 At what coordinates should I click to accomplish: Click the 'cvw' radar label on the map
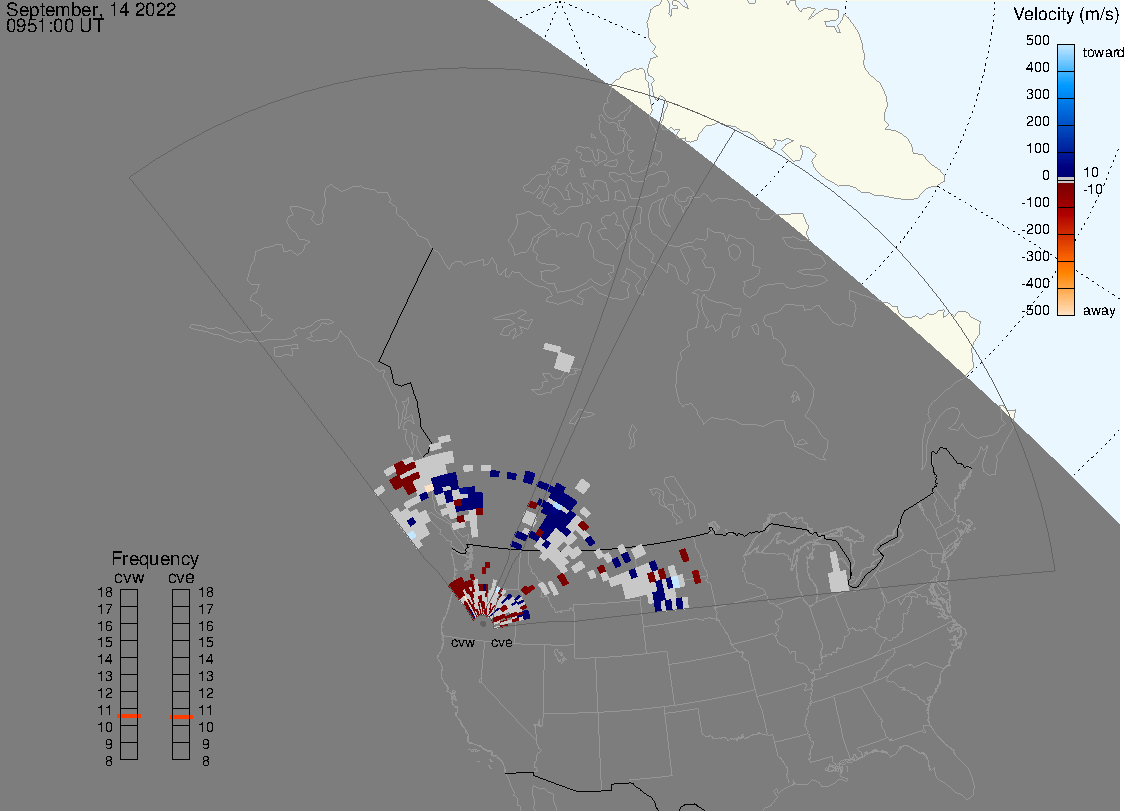click(x=463, y=642)
